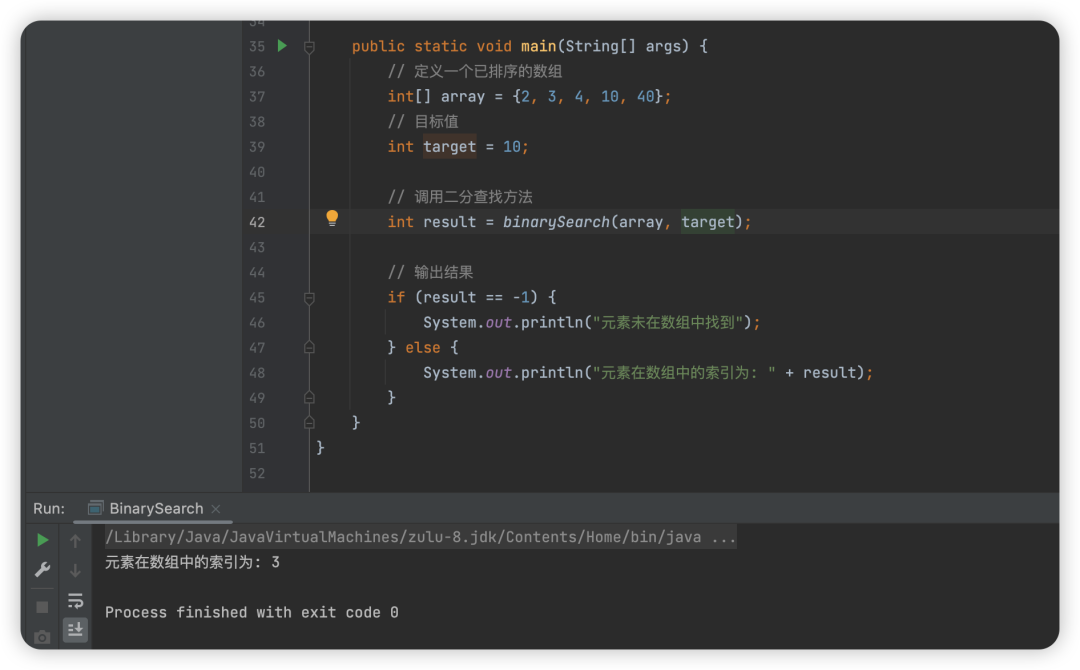The image size is (1080, 670).
Task: Click comment '// 目标值'
Action: tap(423, 121)
